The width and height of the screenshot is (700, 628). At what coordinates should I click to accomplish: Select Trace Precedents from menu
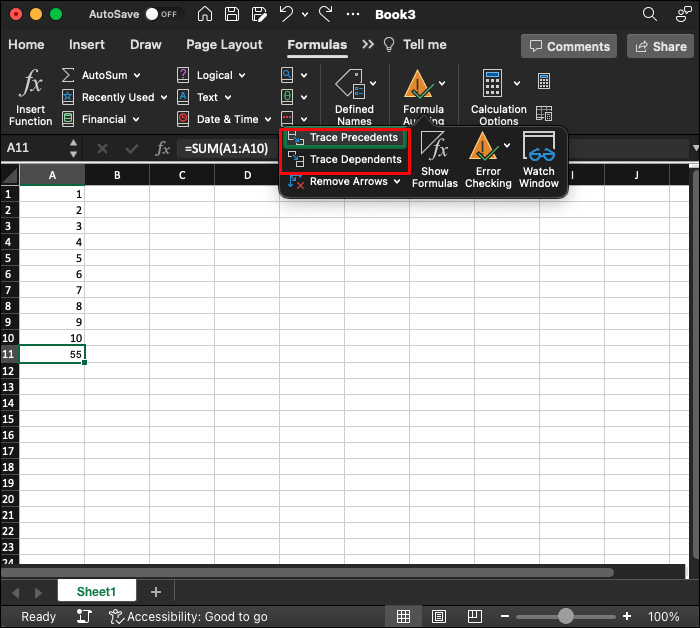tap(353, 138)
